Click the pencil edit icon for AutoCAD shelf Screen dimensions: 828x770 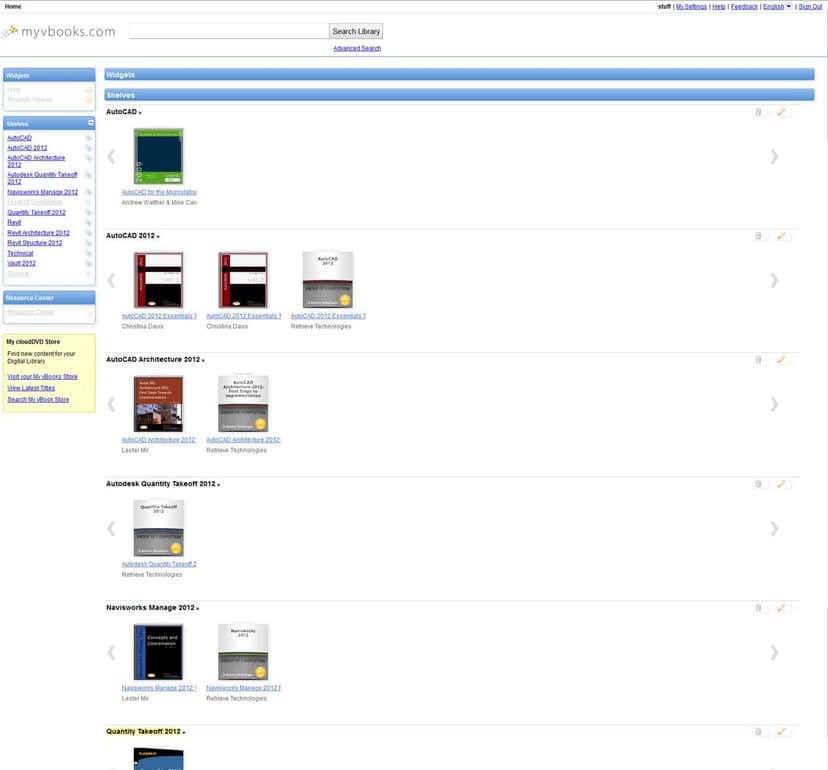(x=781, y=112)
